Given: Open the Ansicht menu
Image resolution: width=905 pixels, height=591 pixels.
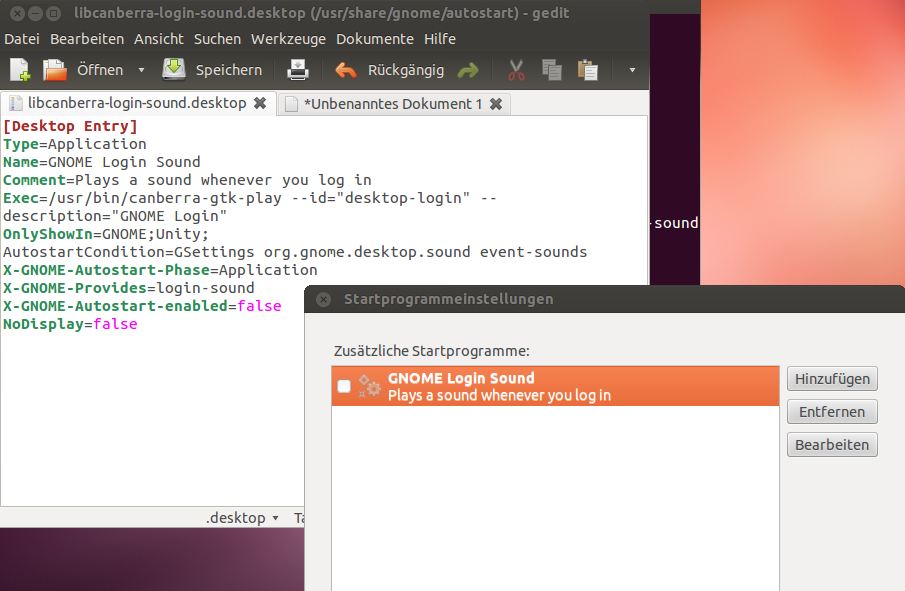Looking at the screenshot, I should point(159,39).
